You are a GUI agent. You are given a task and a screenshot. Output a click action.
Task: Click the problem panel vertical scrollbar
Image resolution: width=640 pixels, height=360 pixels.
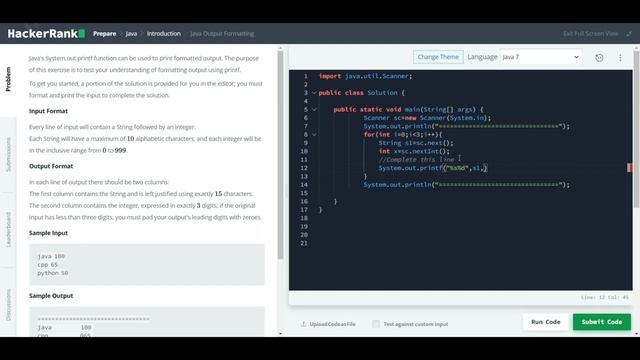(x=280, y=154)
